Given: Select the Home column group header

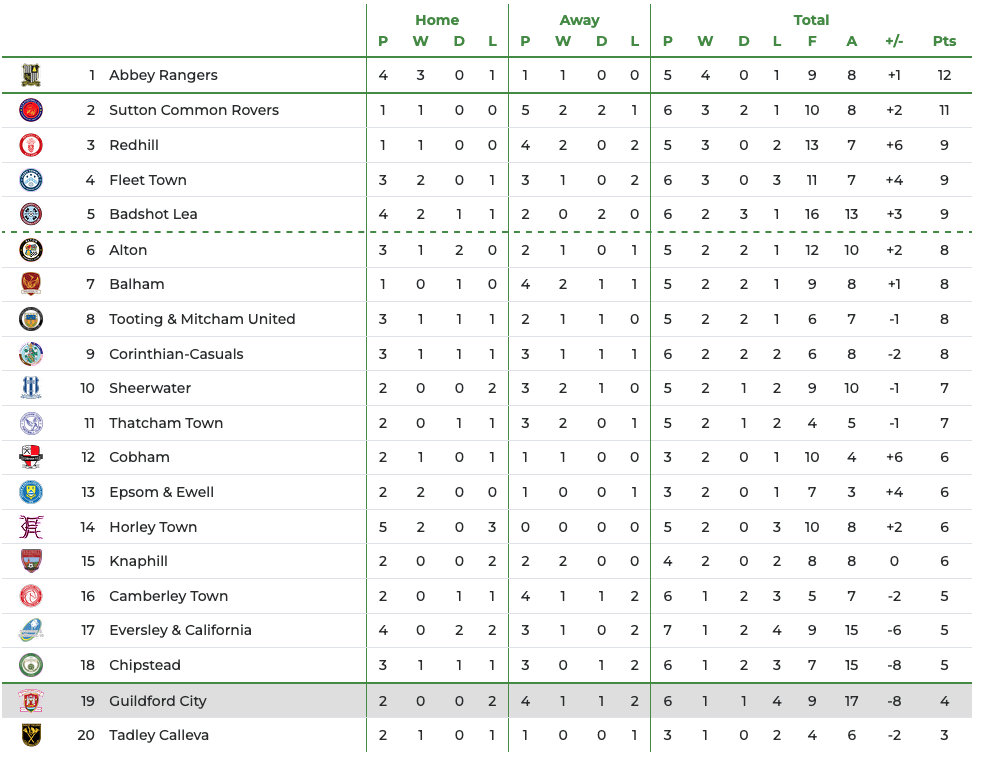Looking at the screenshot, I should (x=437, y=20).
